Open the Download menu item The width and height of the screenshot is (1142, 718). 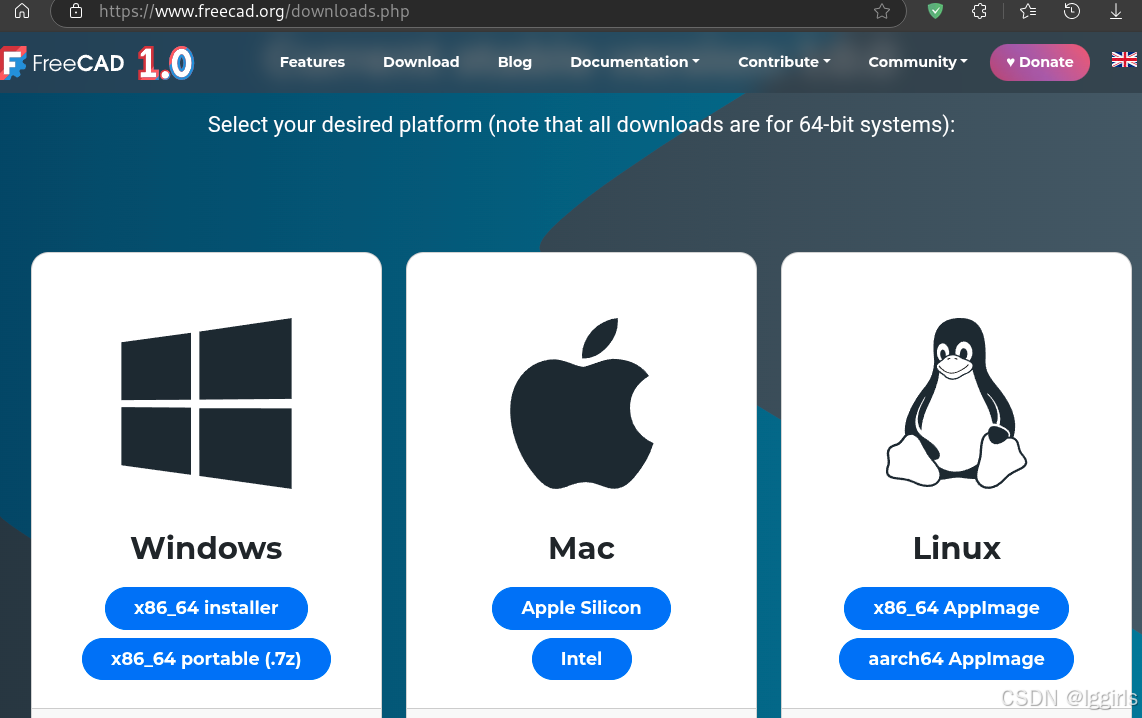coord(421,62)
